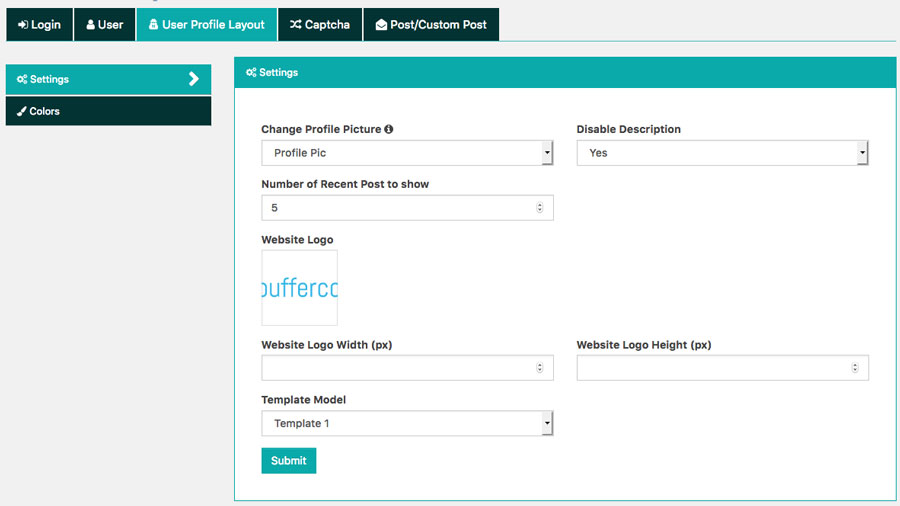900x506 pixels.
Task: Click the envelope icon on Post/Custom Post tab
Action: coord(381,25)
